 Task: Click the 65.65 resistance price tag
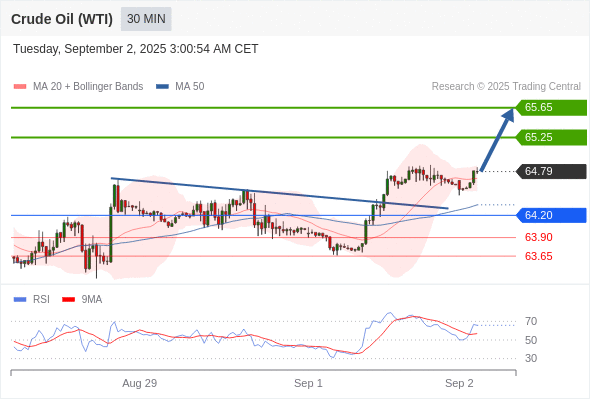pyautogui.click(x=551, y=107)
